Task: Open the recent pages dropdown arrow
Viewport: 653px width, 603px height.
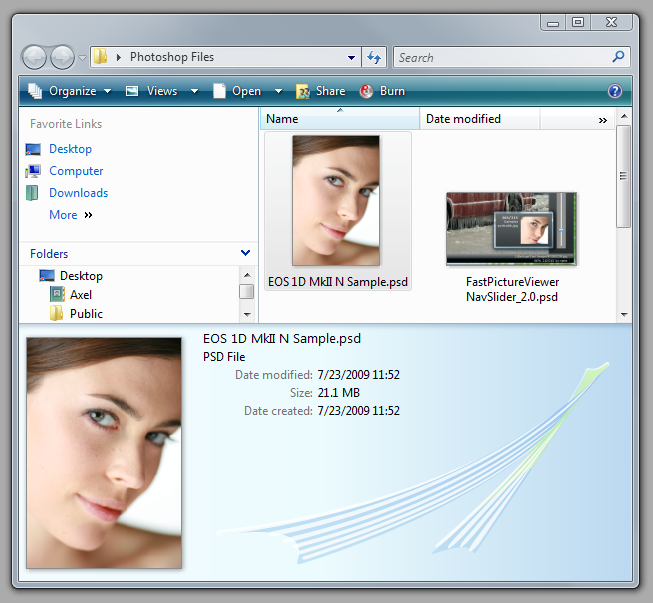Action: 82,57
